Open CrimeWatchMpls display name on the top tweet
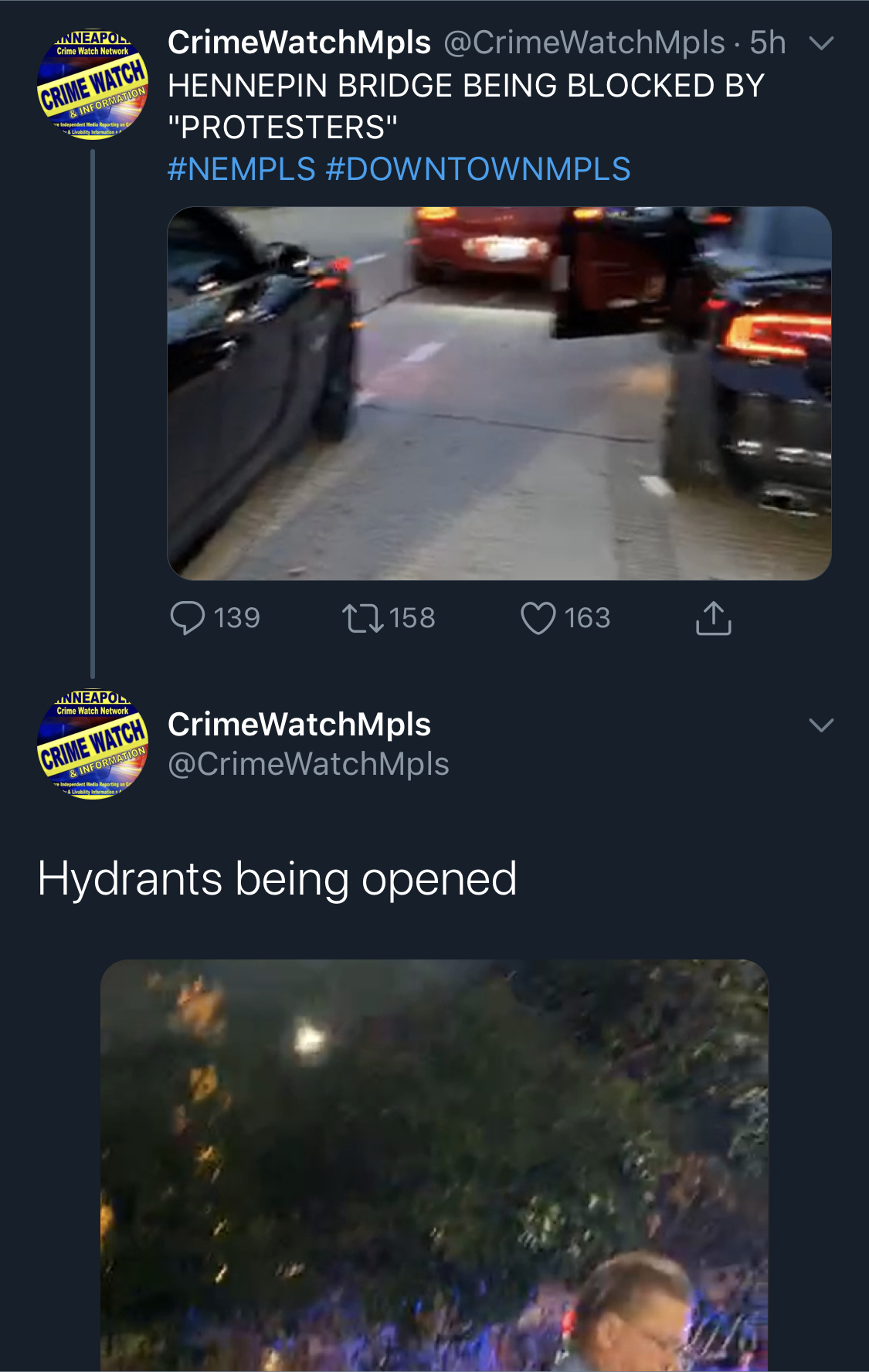Image resolution: width=869 pixels, height=1372 pixels. tap(299, 42)
